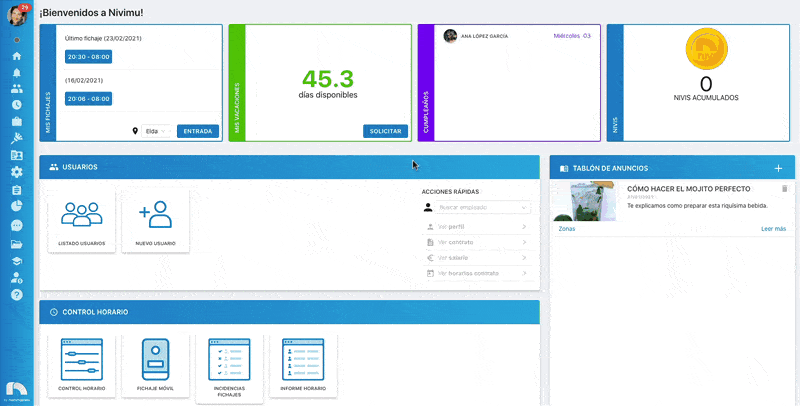Open the help question mark icon
Viewport: 800px width, 406px height.
tap(16, 295)
